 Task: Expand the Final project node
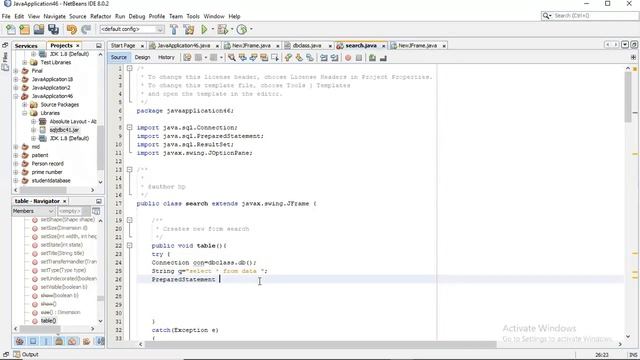pyautogui.click(x=16, y=71)
